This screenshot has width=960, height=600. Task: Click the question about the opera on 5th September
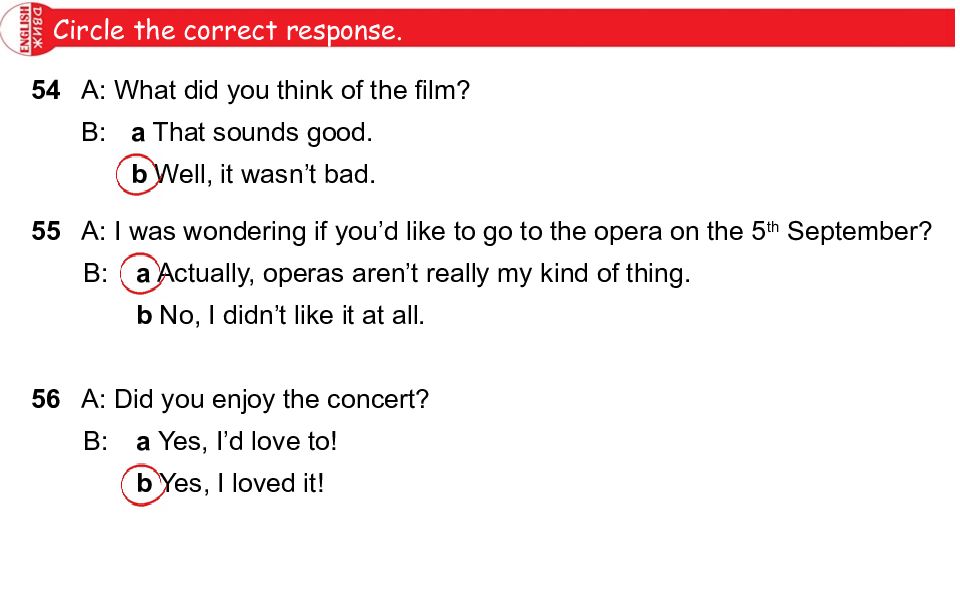(x=523, y=231)
